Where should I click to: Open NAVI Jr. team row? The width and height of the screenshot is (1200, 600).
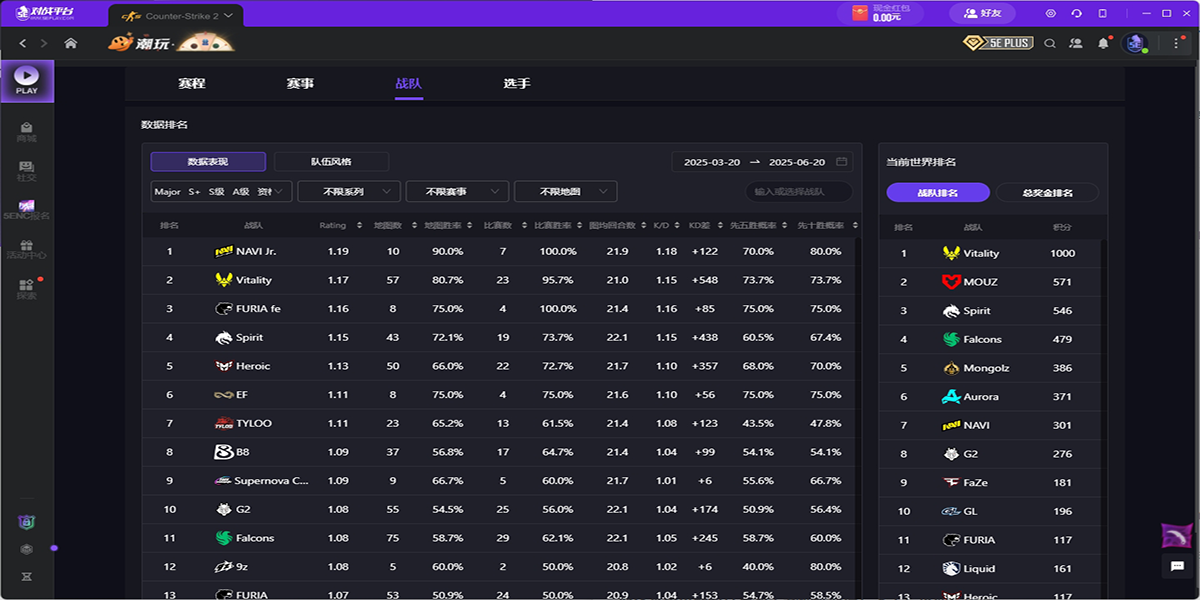500,251
